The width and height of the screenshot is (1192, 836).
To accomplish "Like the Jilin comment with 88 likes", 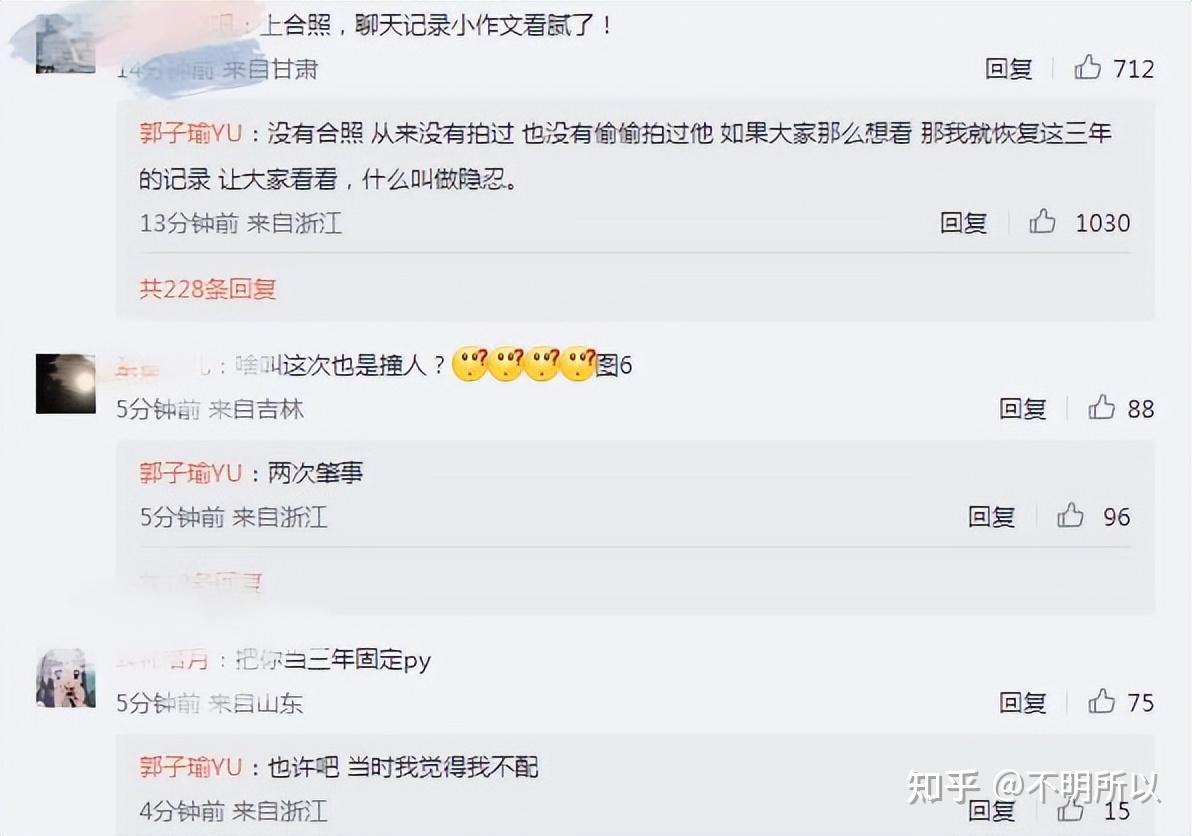I will point(1102,408).
